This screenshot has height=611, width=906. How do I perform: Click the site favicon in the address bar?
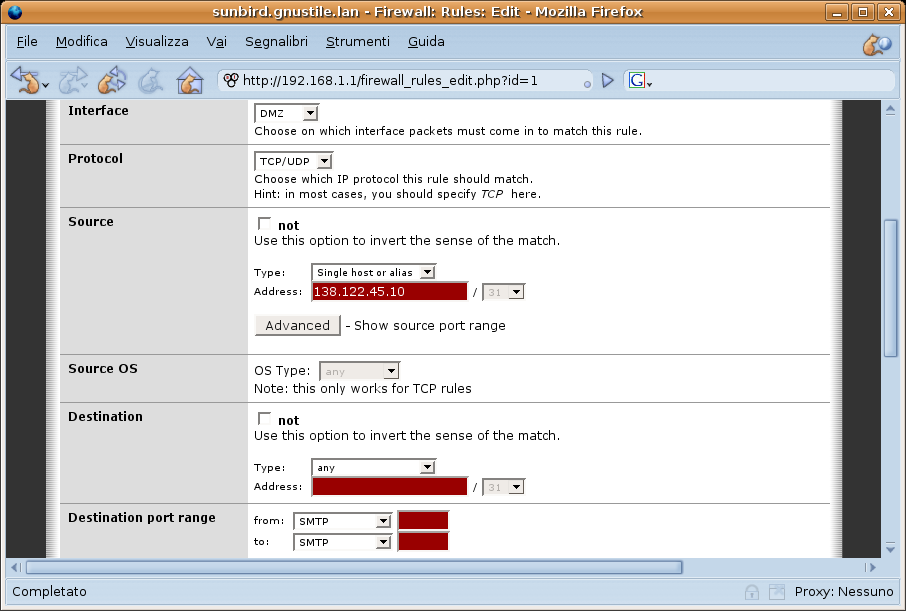pyautogui.click(x=230, y=80)
